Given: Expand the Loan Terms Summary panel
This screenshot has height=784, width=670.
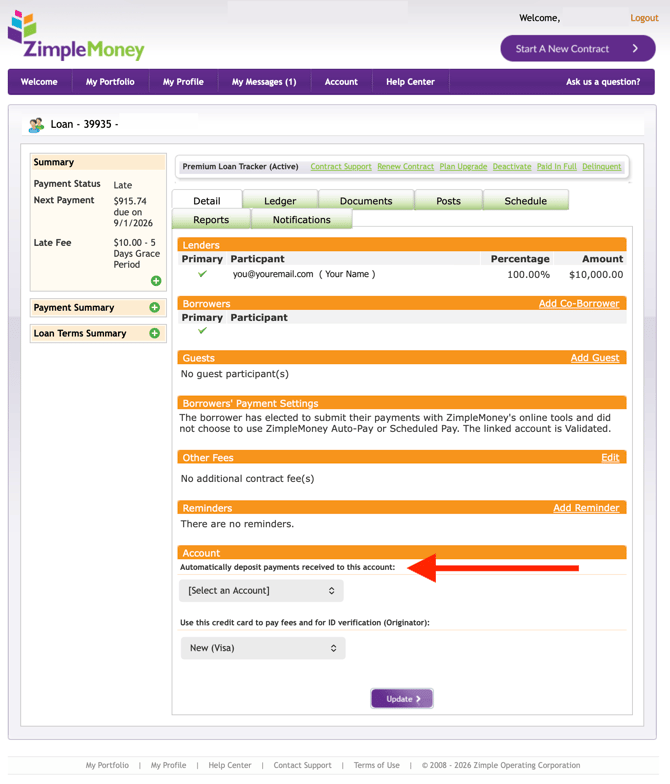Looking at the screenshot, I should pos(154,333).
